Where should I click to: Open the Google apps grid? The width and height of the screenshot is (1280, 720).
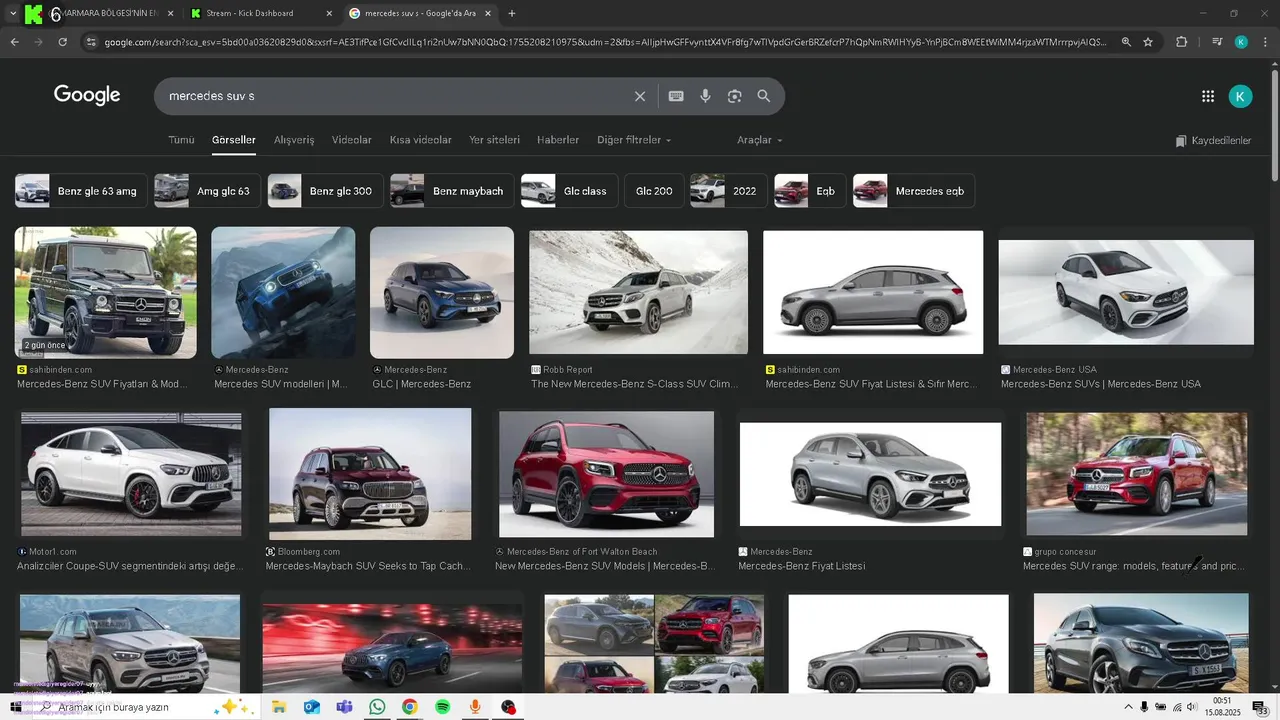[x=1208, y=96]
